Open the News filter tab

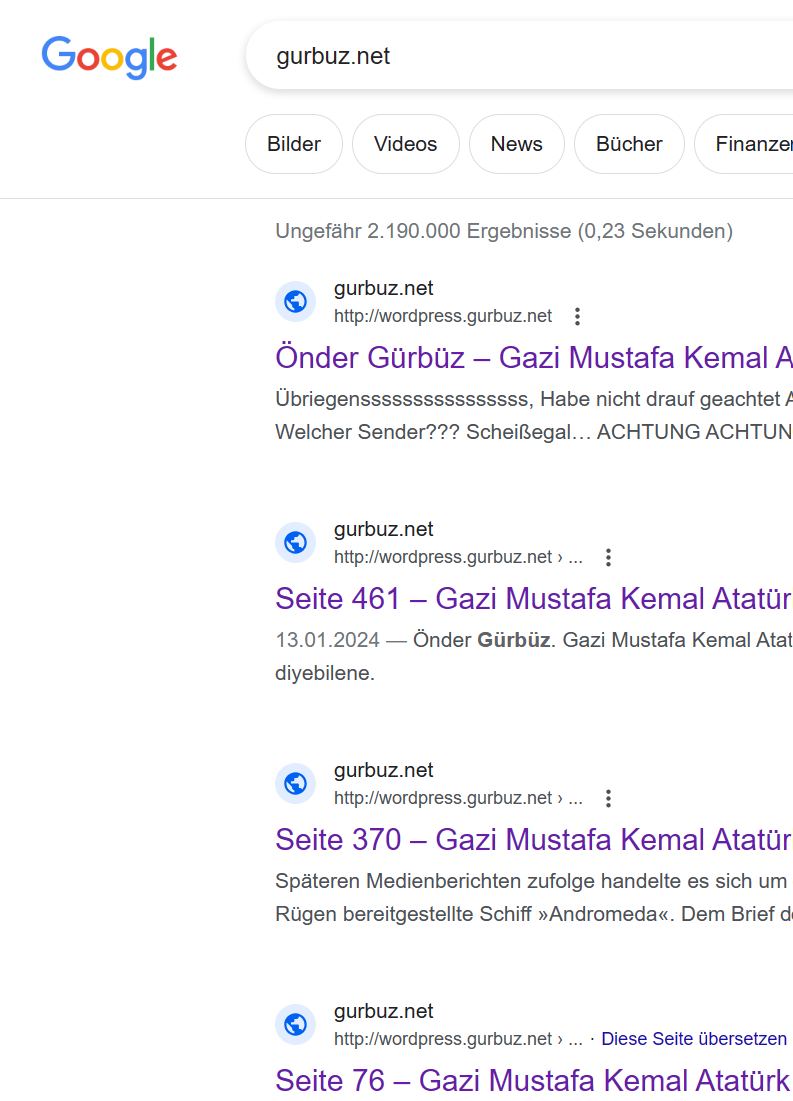tap(516, 144)
